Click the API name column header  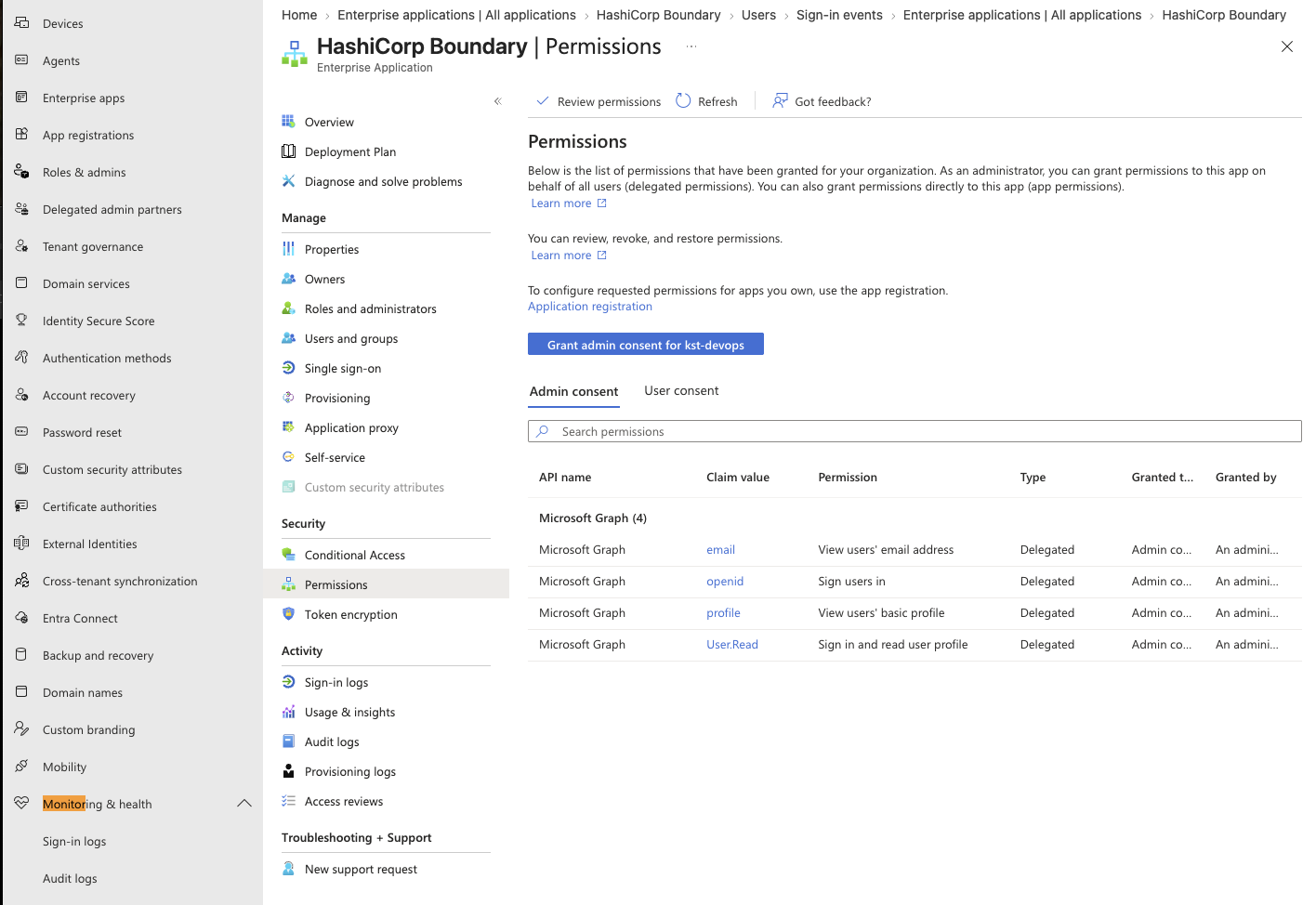565,477
